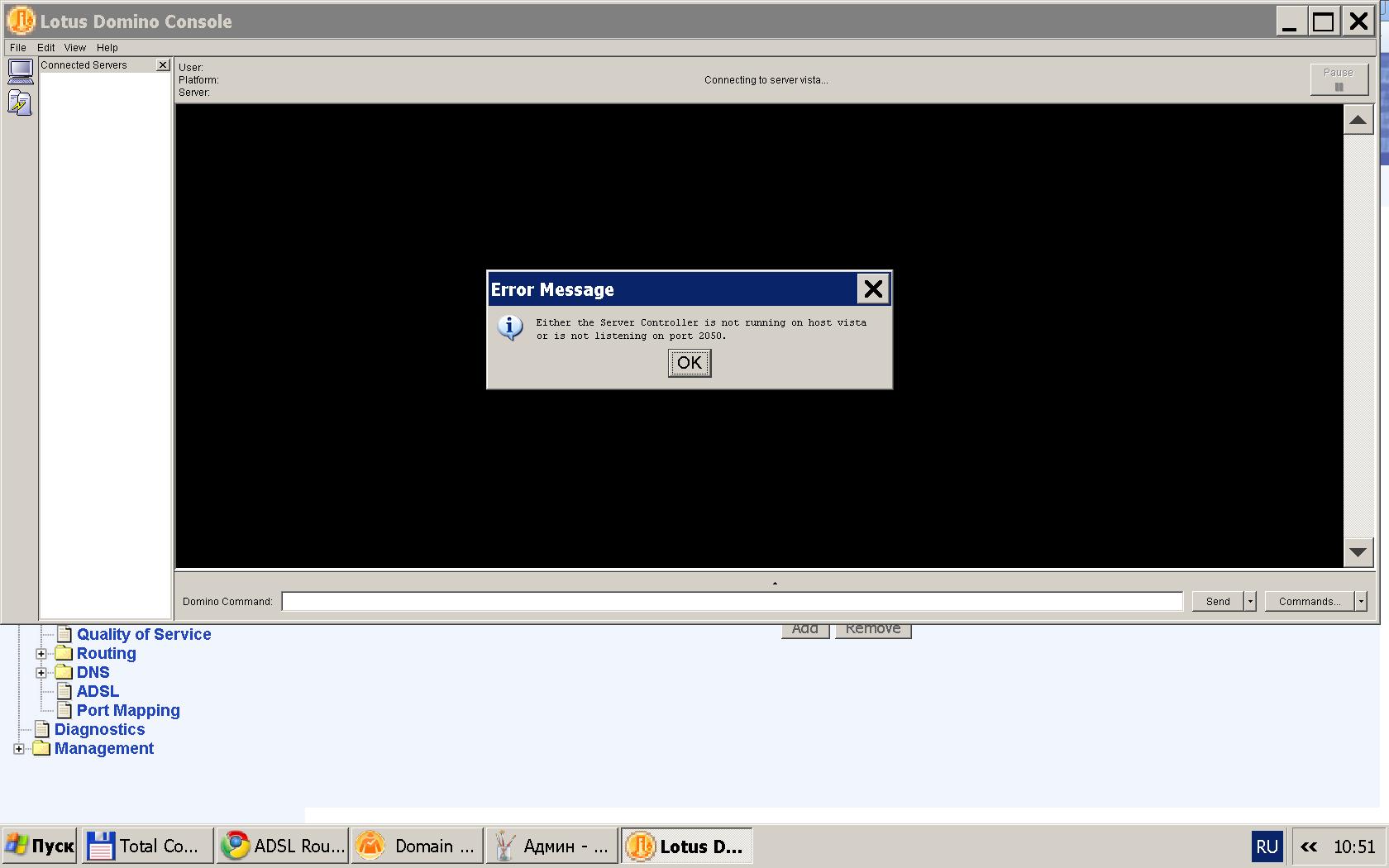This screenshot has width=1389, height=868.
Task: Open the File menu
Action: coord(18,48)
